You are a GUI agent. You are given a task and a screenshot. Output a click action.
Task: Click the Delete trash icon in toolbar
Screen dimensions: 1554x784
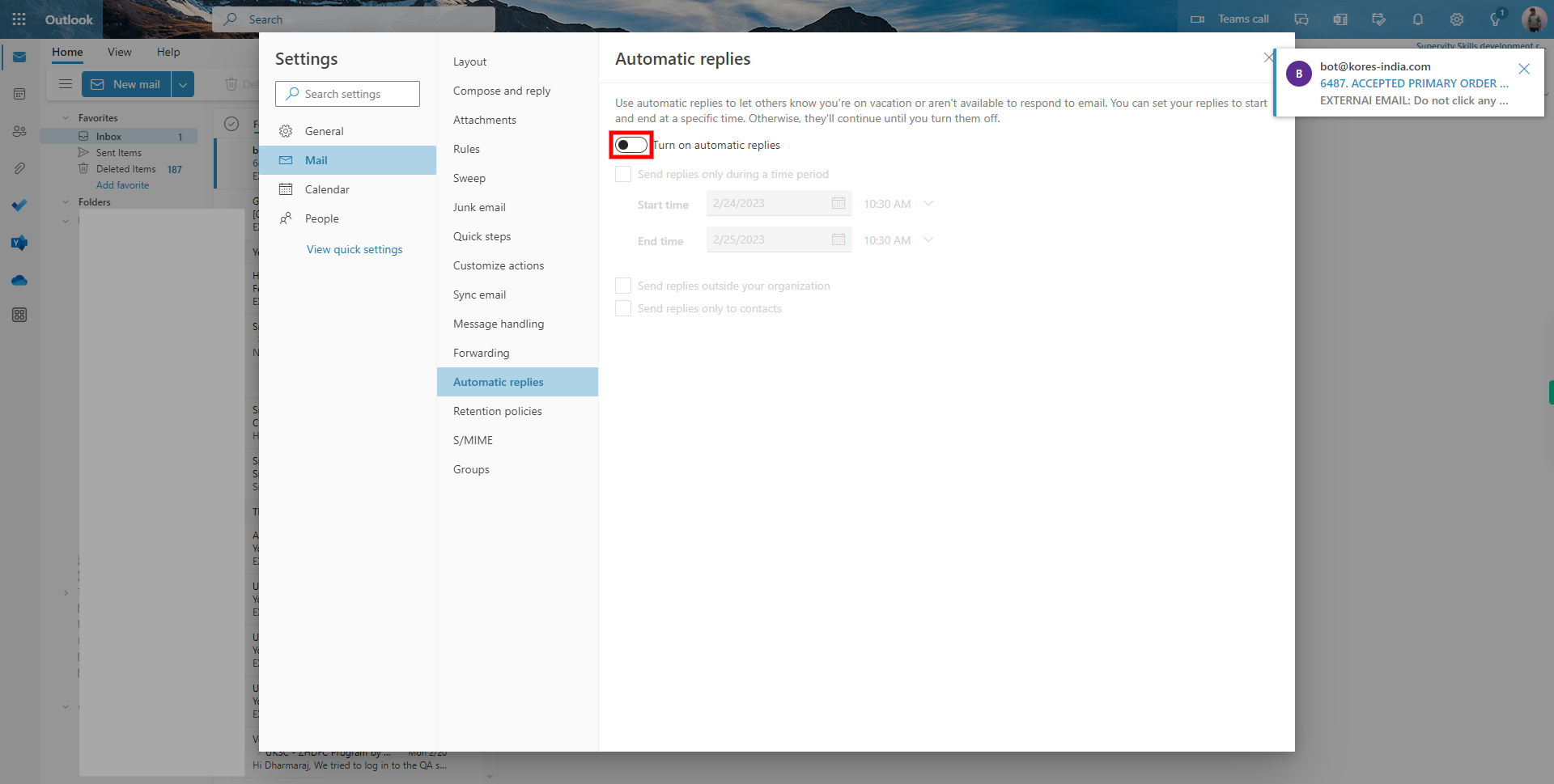coord(231,84)
